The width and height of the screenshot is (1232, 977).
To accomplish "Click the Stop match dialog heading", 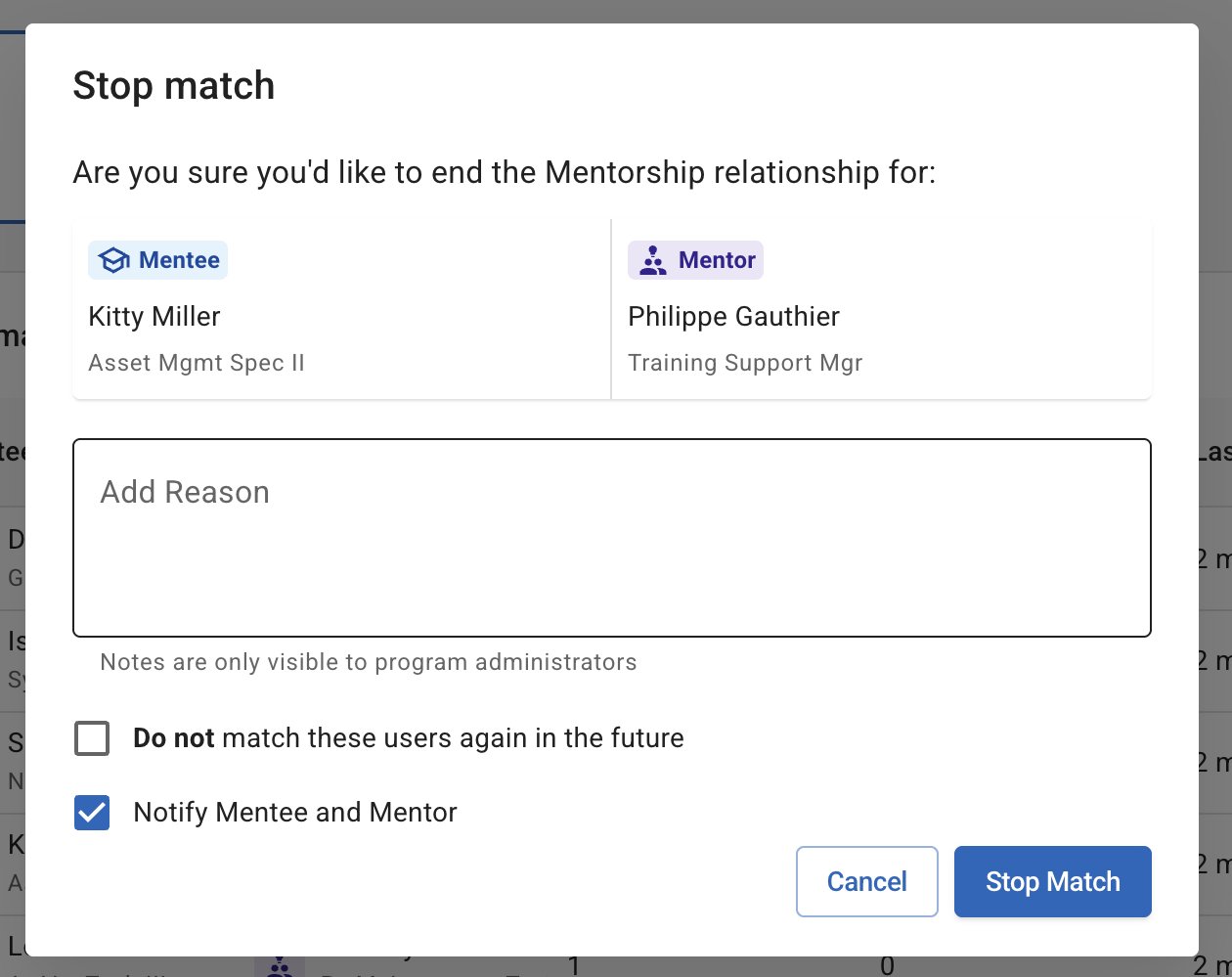I will [x=174, y=86].
